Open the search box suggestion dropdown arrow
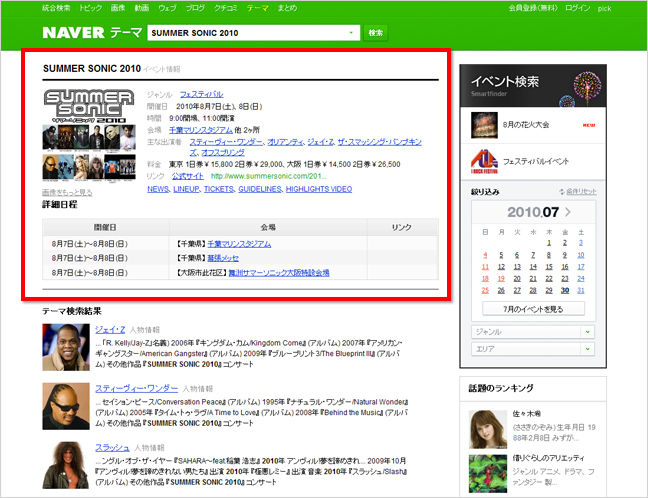The height and width of the screenshot is (498, 648). [351, 33]
